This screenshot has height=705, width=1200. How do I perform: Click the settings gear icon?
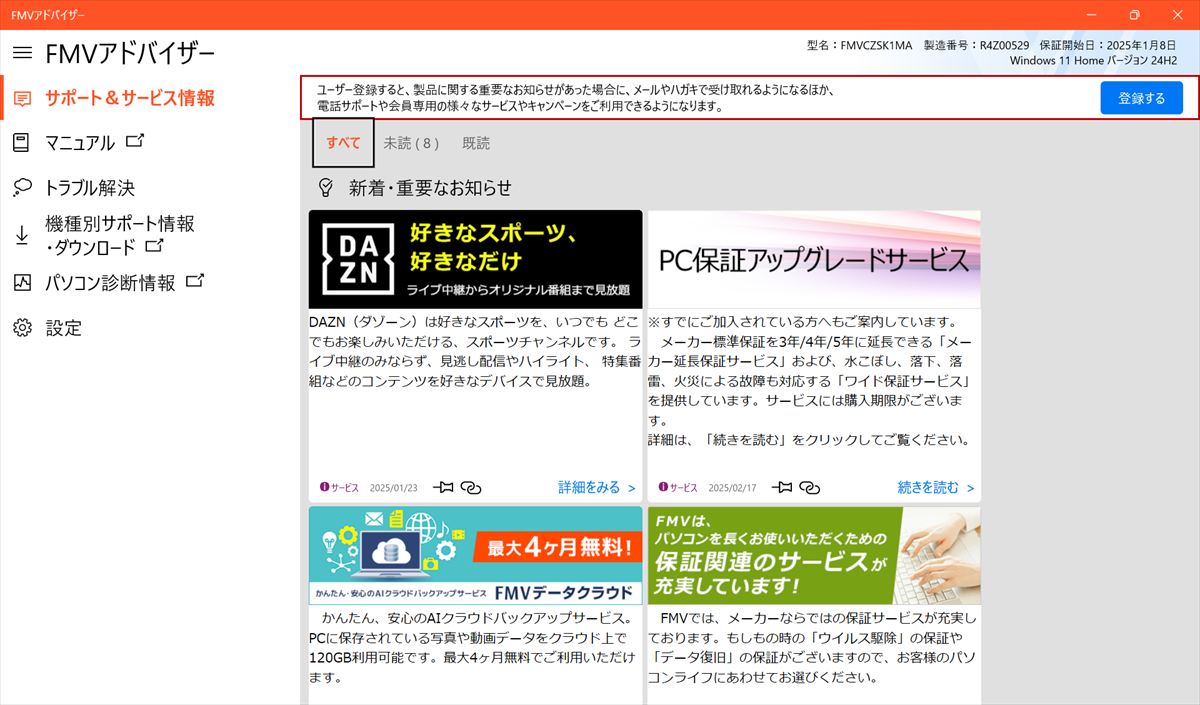(x=22, y=327)
